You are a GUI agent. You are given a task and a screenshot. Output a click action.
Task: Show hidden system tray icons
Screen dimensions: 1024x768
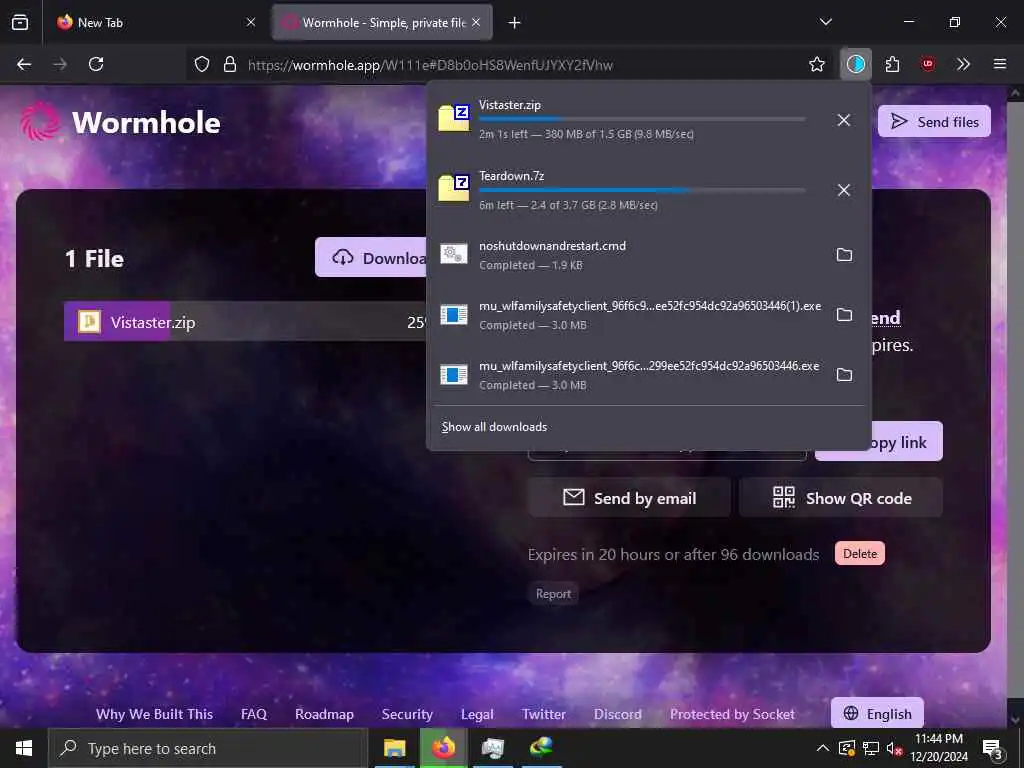pyautogui.click(x=823, y=748)
